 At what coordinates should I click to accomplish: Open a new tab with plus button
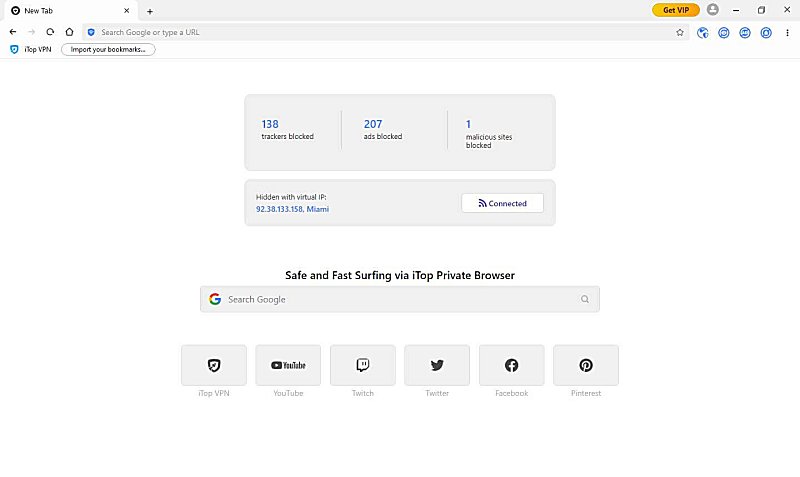pyautogui.click(x=150, y=11)
